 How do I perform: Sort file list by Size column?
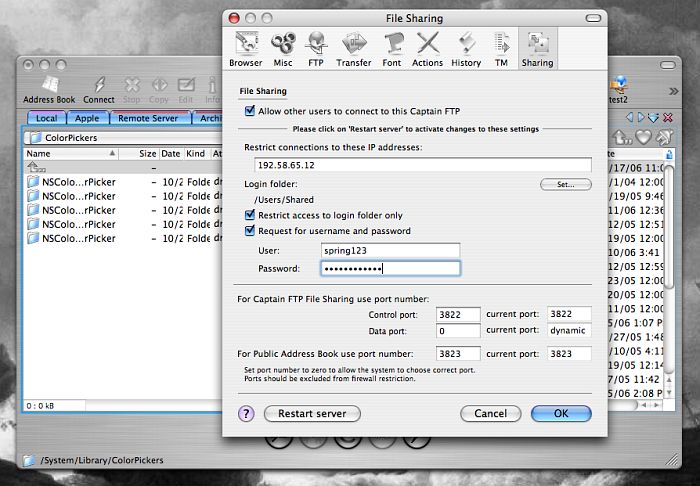click(138, 154)
